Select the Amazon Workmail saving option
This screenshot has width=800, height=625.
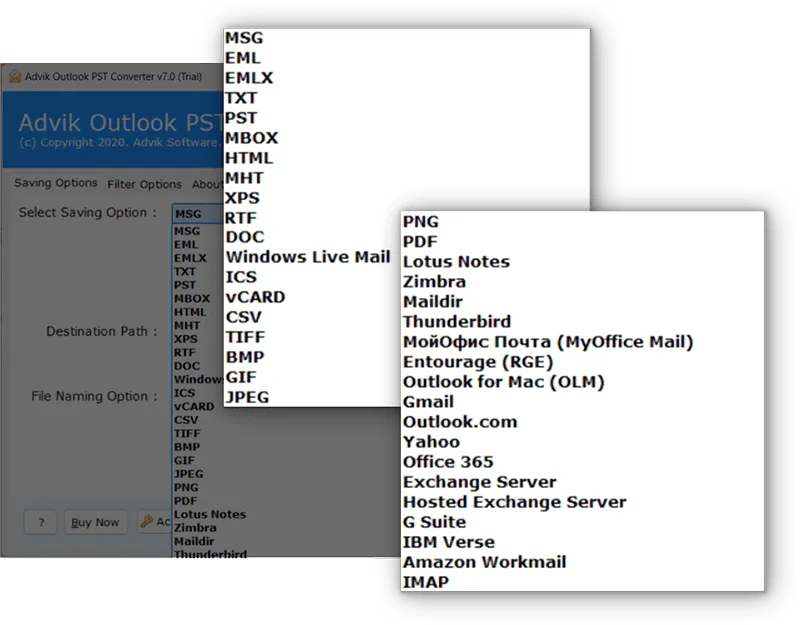click(484, 562)
